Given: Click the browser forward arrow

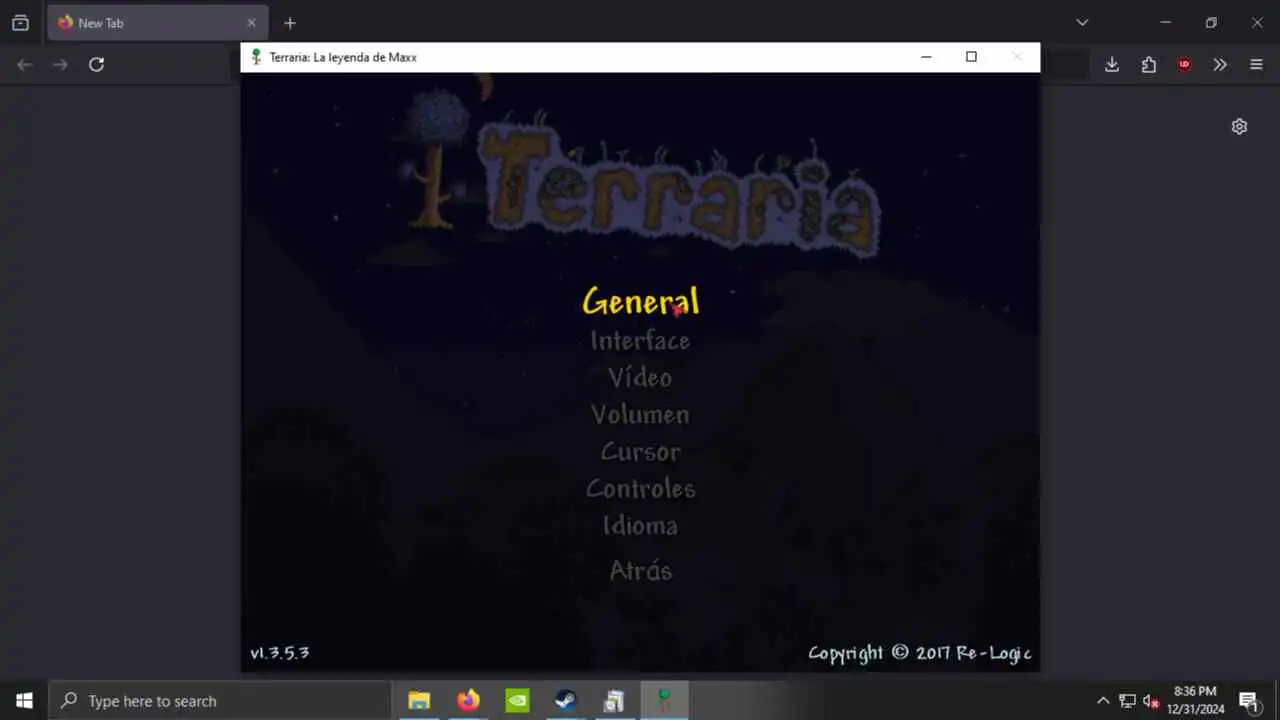Looking at the screenshot, I should point(60,64).
